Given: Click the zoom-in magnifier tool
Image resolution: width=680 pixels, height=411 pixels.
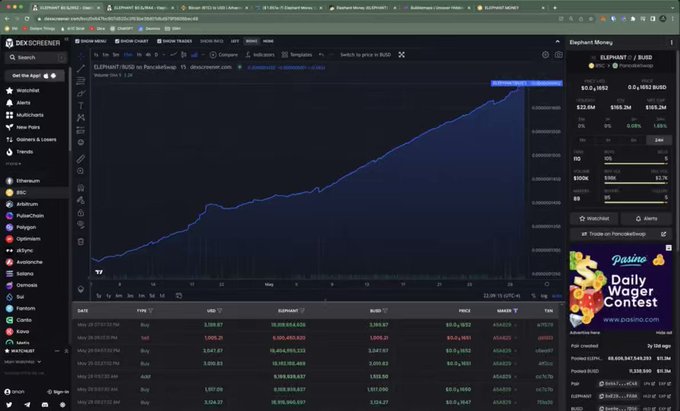Looking at the screenshot, I should (x=81, y=171).
